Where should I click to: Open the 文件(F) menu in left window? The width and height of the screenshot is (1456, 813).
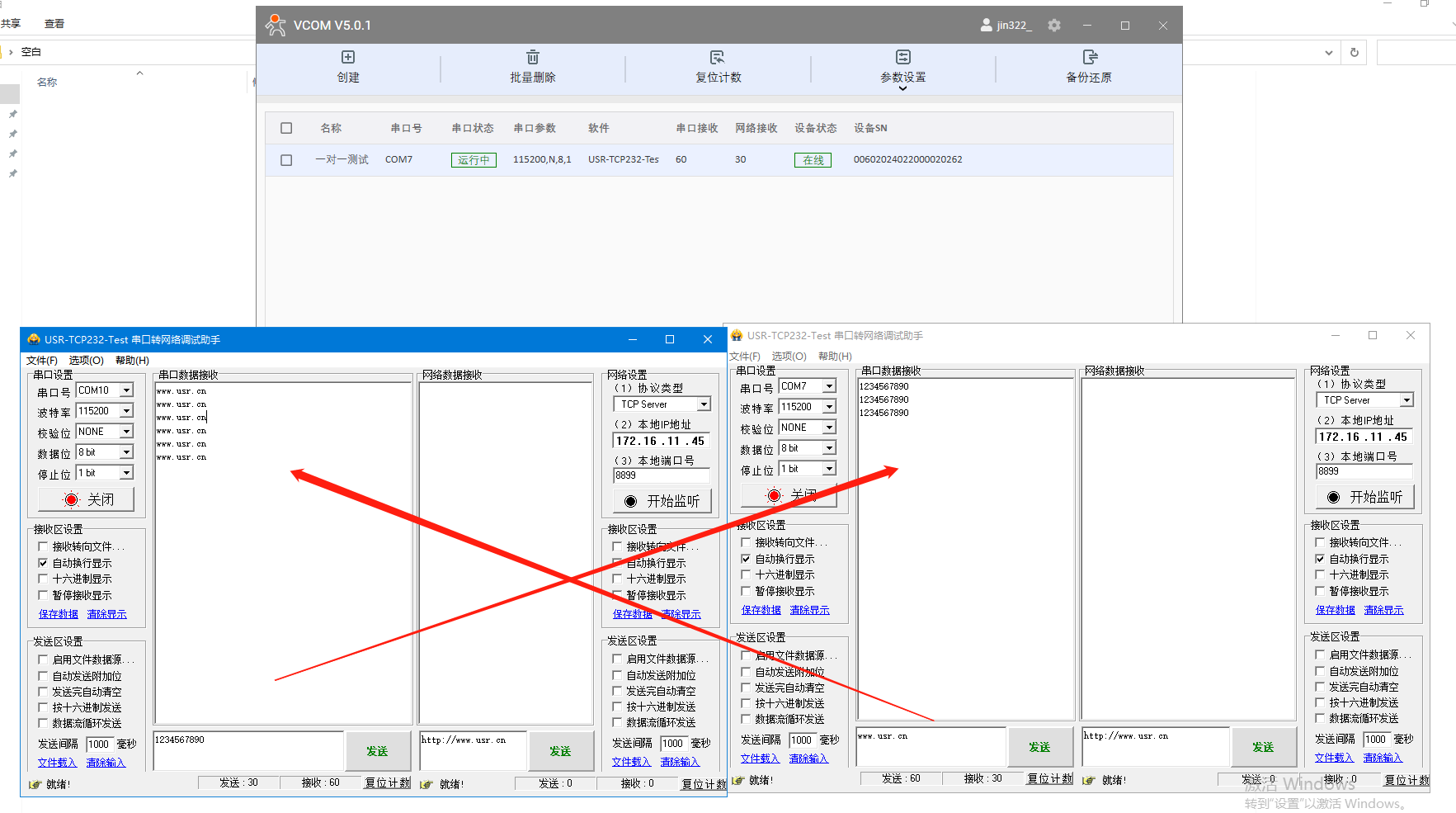[41, 361]
